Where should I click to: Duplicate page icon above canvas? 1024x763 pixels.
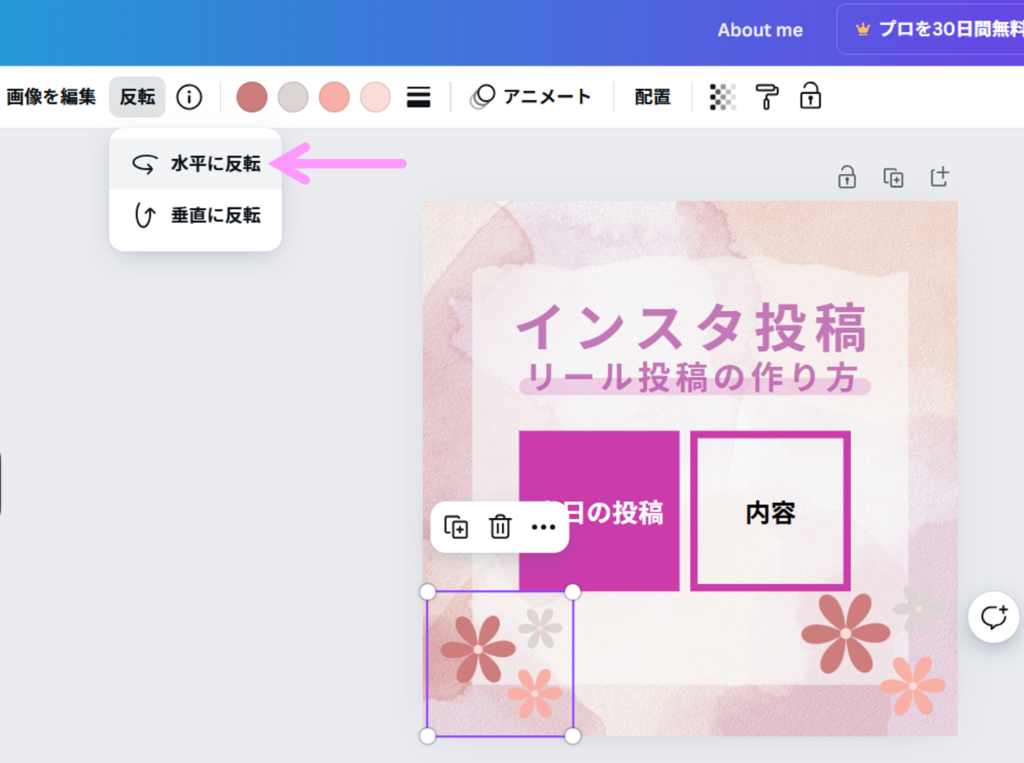pos(893,178)
